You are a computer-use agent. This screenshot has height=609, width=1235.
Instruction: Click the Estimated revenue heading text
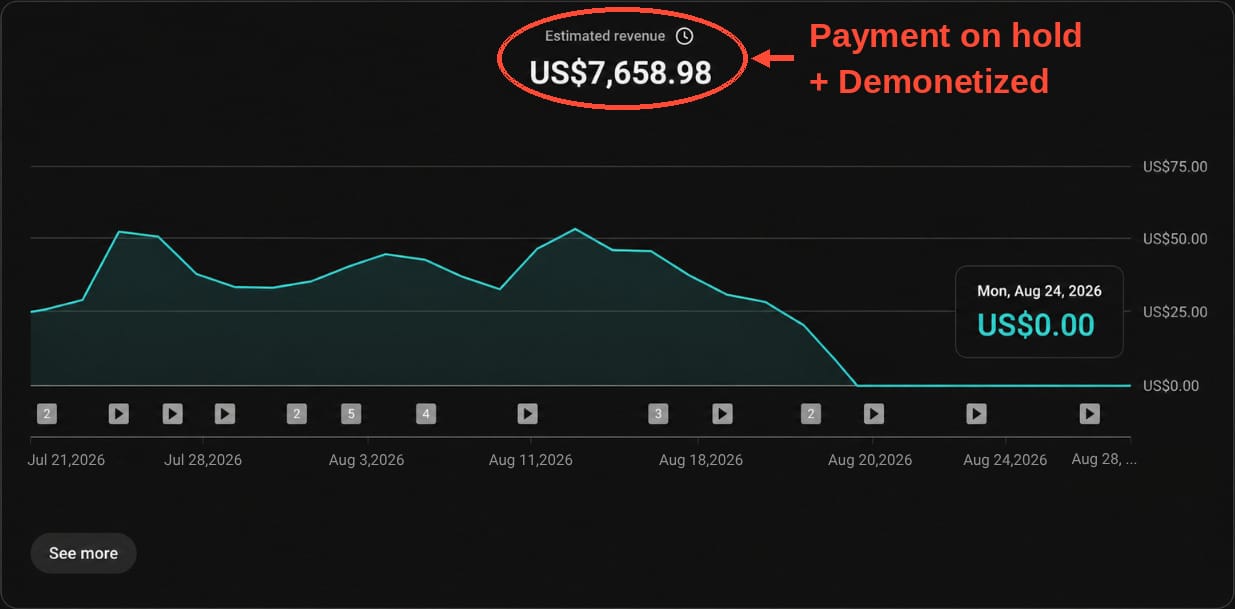[x=605, y=36]
